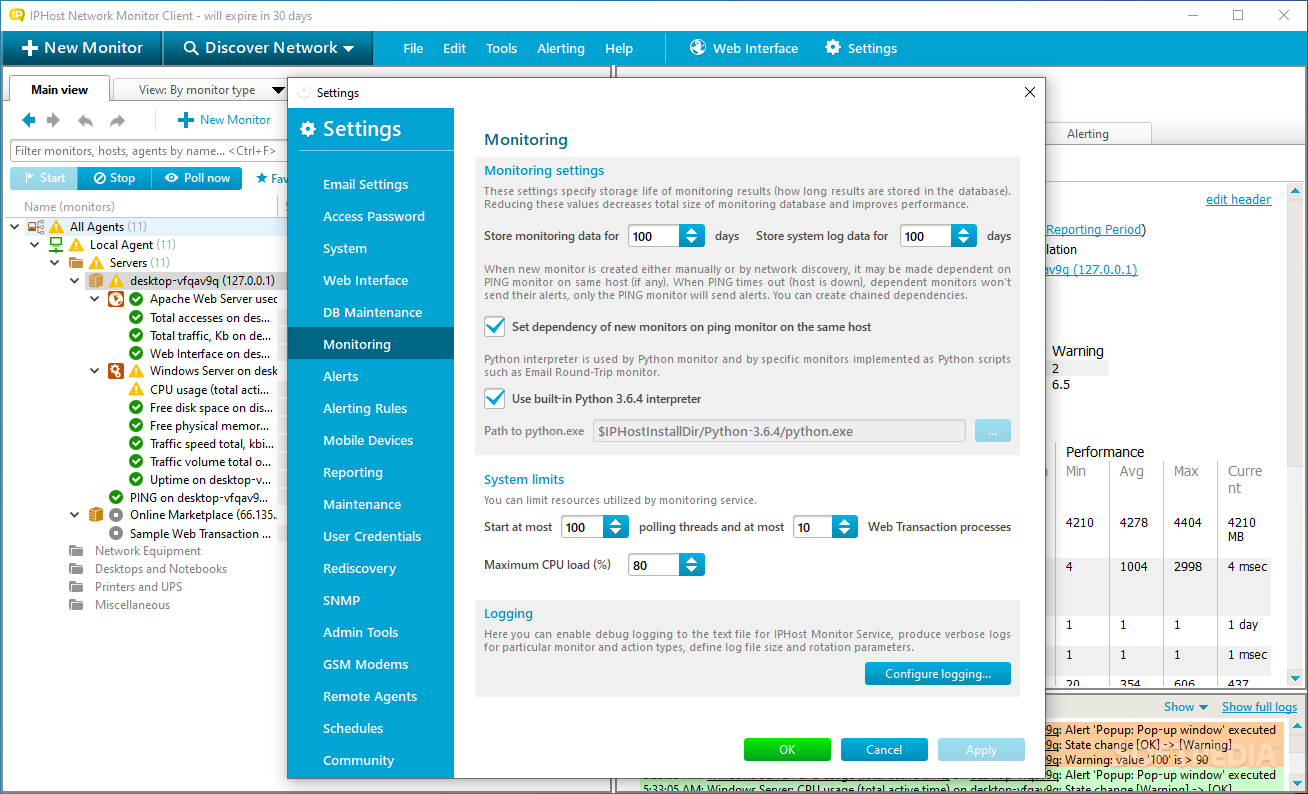Image resolution: width=1308 pixels, height=794 pixels.
Task: Click the Local Agent computer icon
Action: (56, 245)
